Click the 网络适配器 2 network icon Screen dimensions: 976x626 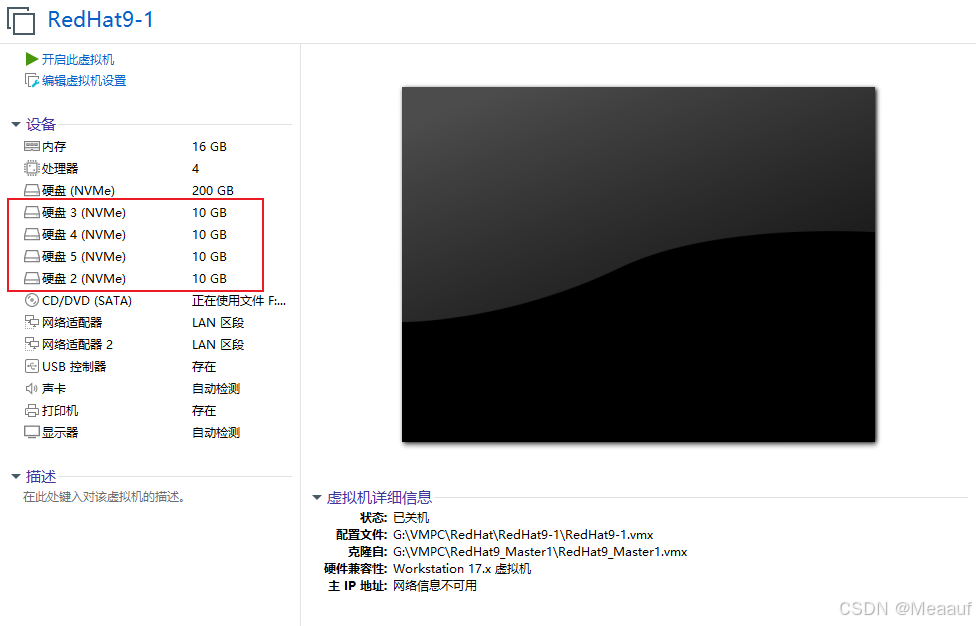tap(32, 344)
